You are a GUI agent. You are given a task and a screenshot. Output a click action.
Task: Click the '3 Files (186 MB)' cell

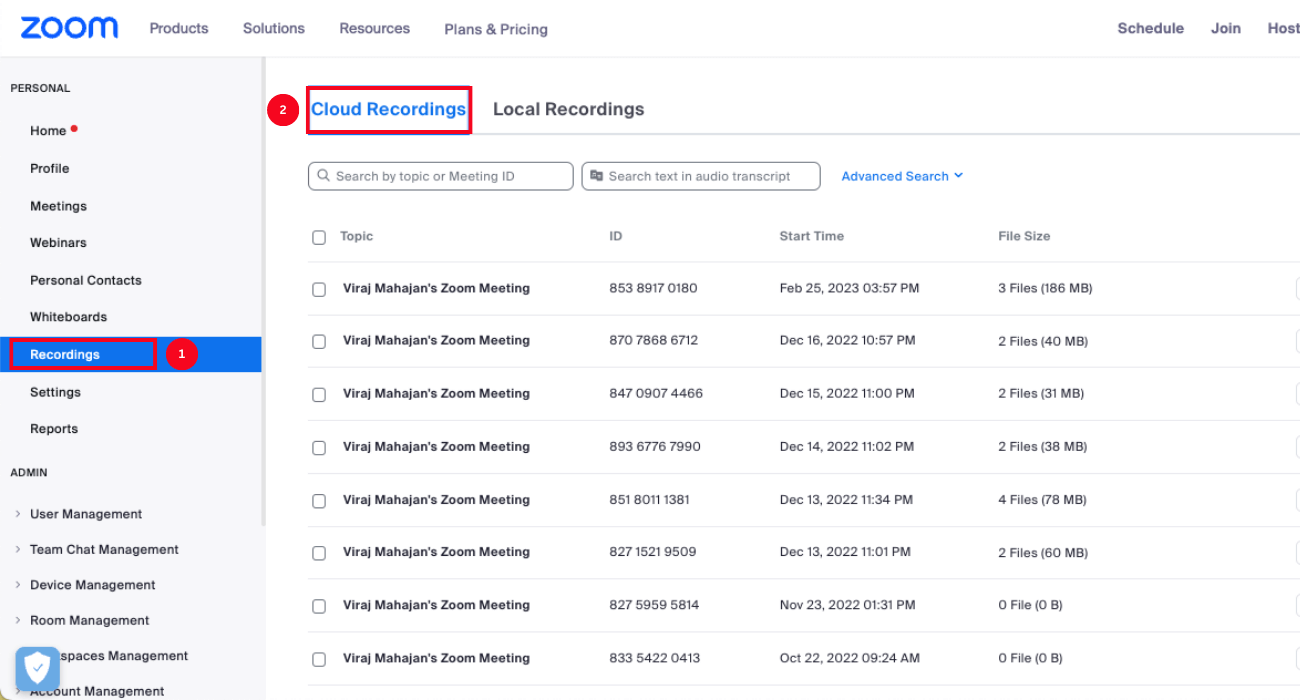pos(1045,288)
